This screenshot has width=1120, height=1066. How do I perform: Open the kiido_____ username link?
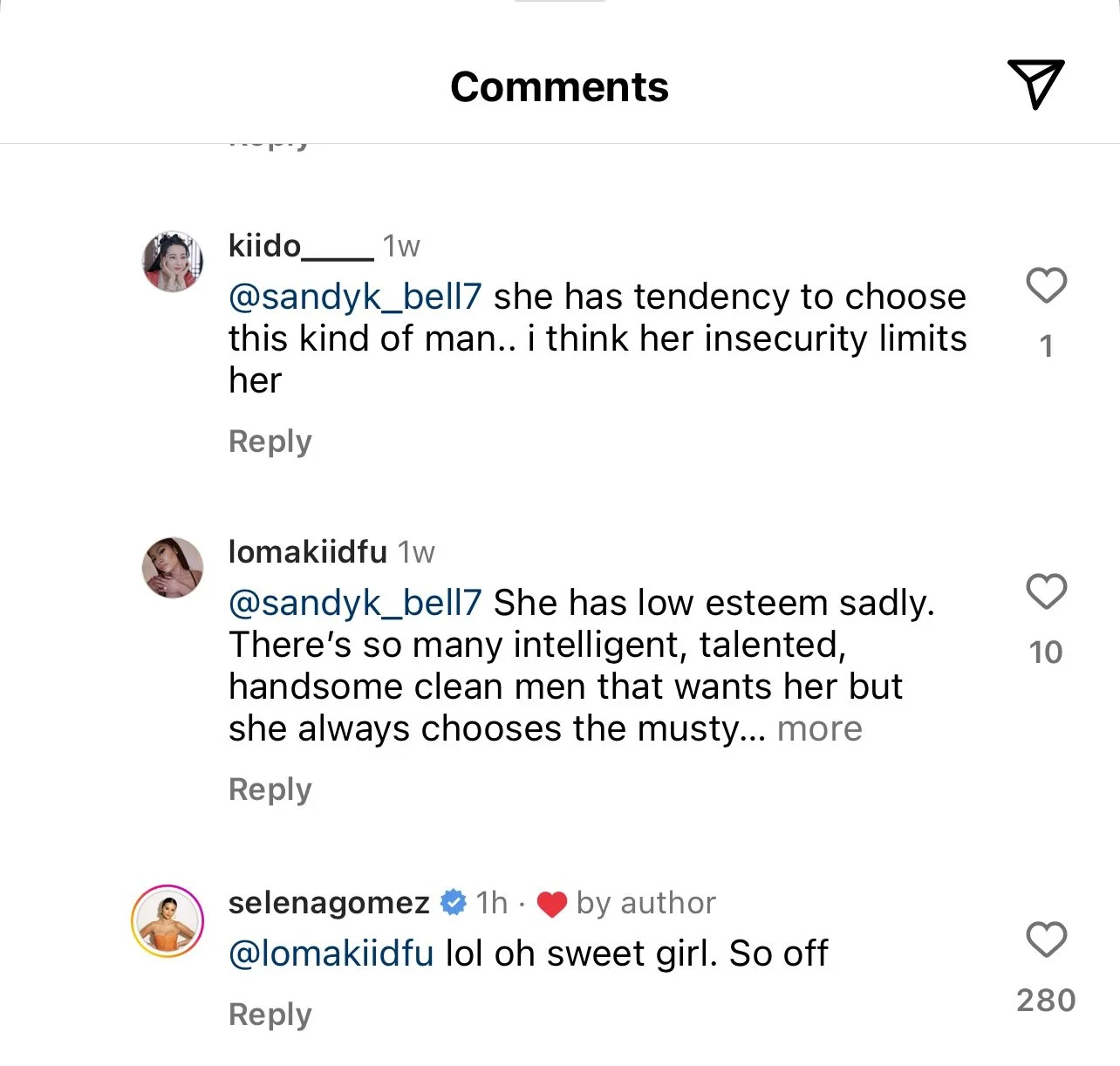tap(301, 246)
